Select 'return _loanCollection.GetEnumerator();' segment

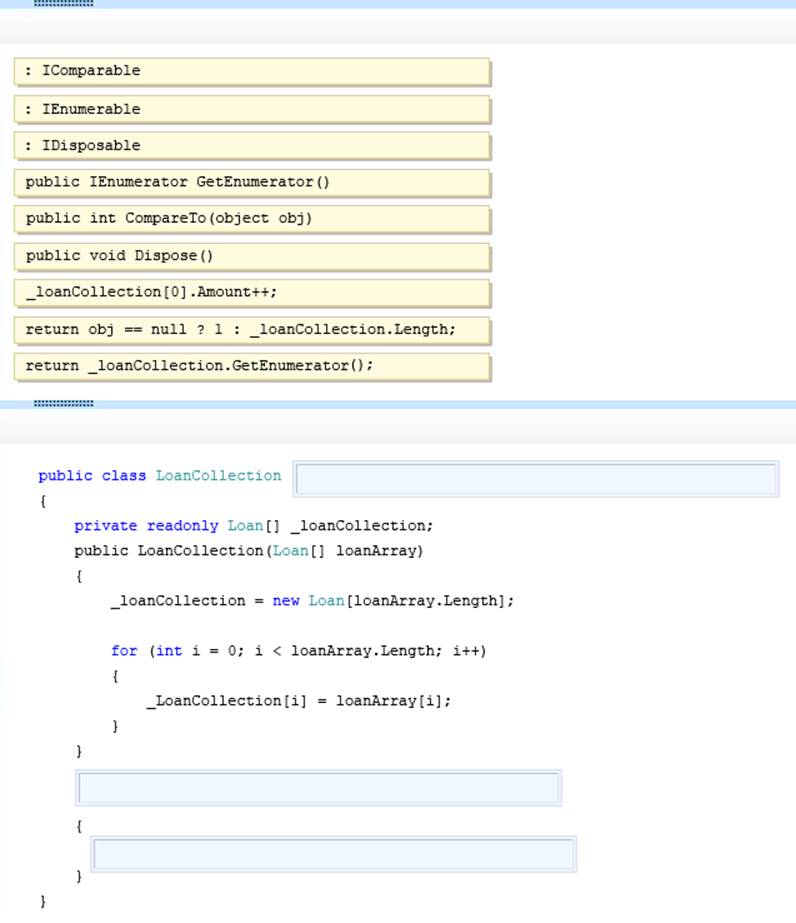[x=252, y=366]
